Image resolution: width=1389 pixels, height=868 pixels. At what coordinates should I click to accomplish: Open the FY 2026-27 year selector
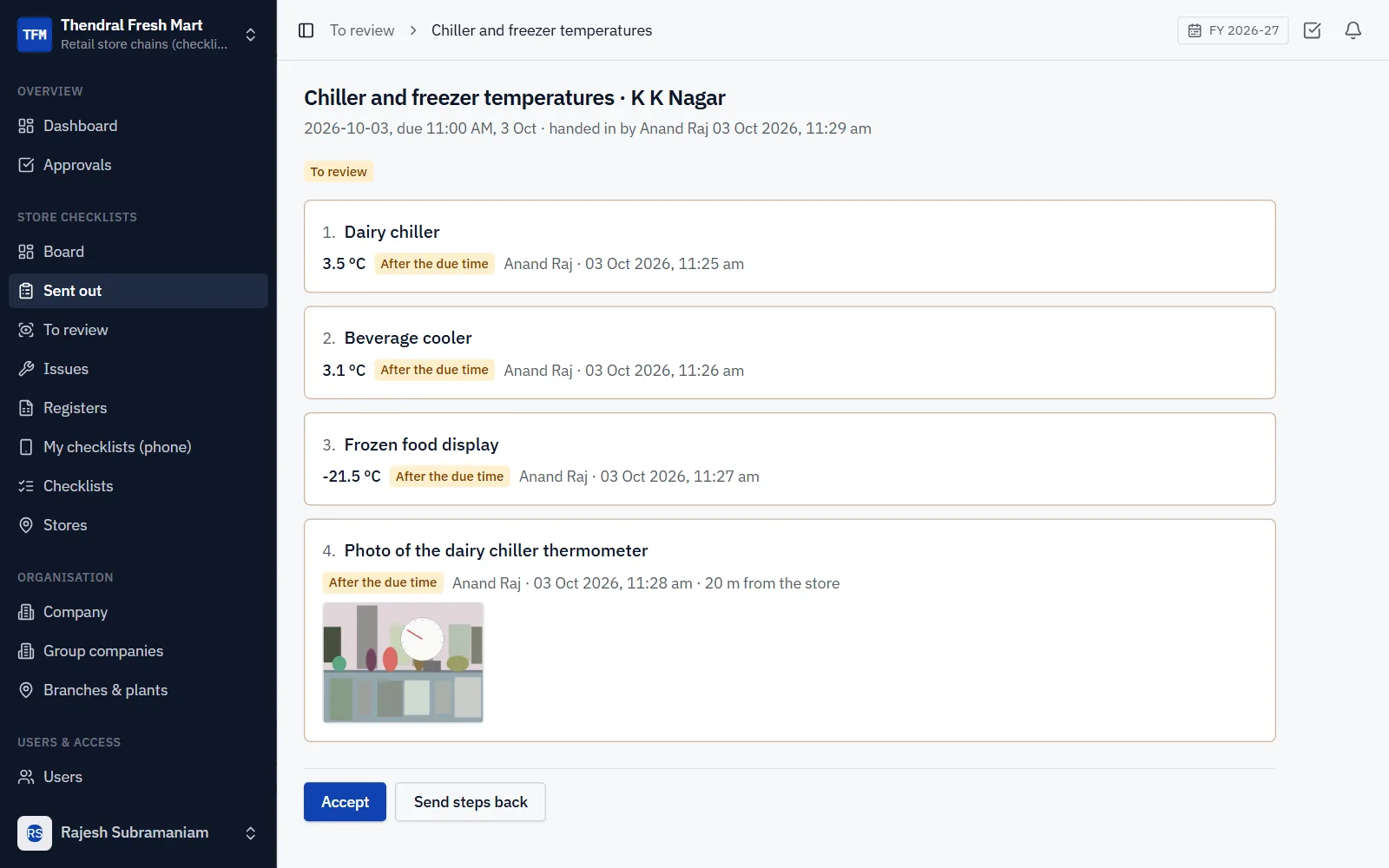[x=1233, y=30]
